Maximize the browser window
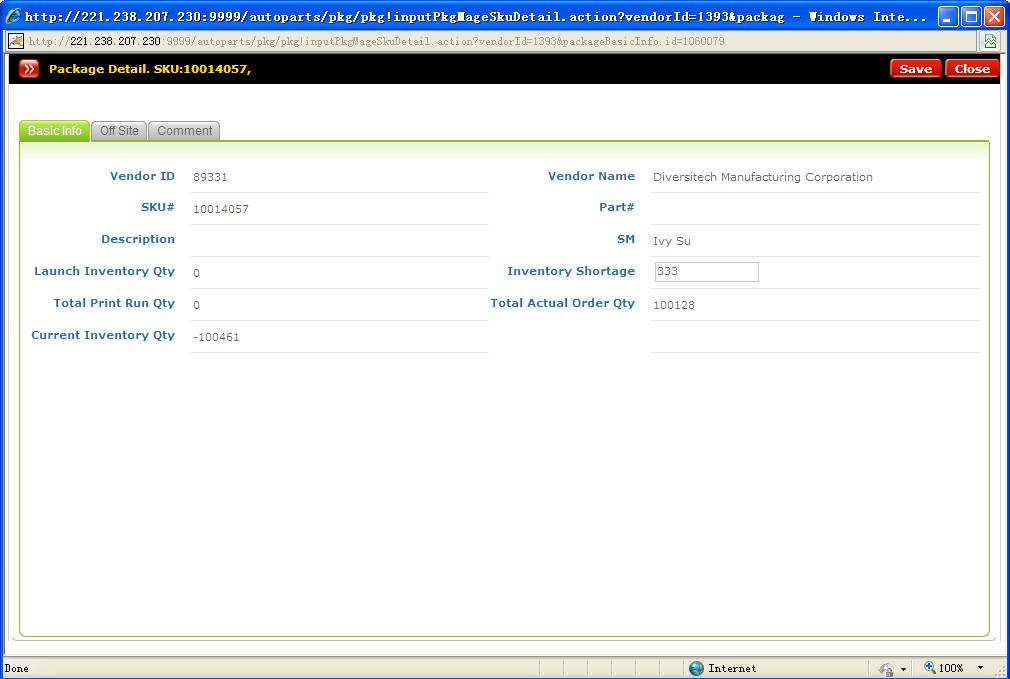 [971, 16]
